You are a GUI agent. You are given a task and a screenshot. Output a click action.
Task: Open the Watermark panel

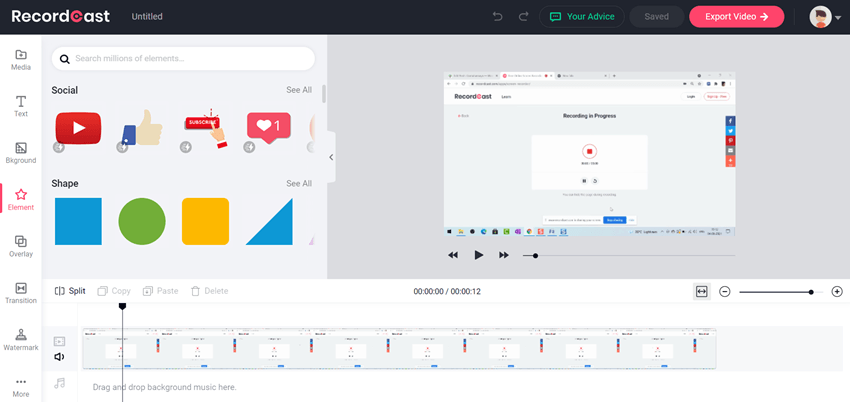(21, 340)
